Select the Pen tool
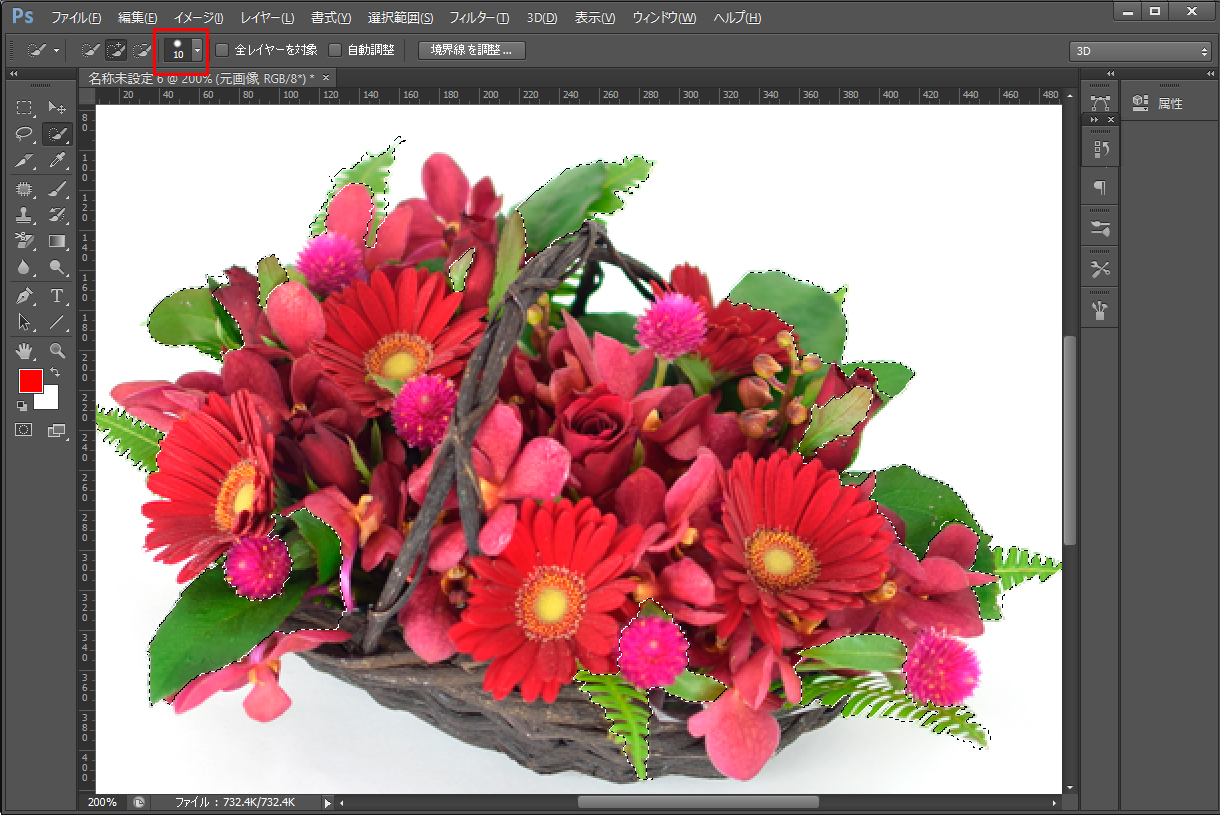1220x815 pixels. click(x=25, y=296)
